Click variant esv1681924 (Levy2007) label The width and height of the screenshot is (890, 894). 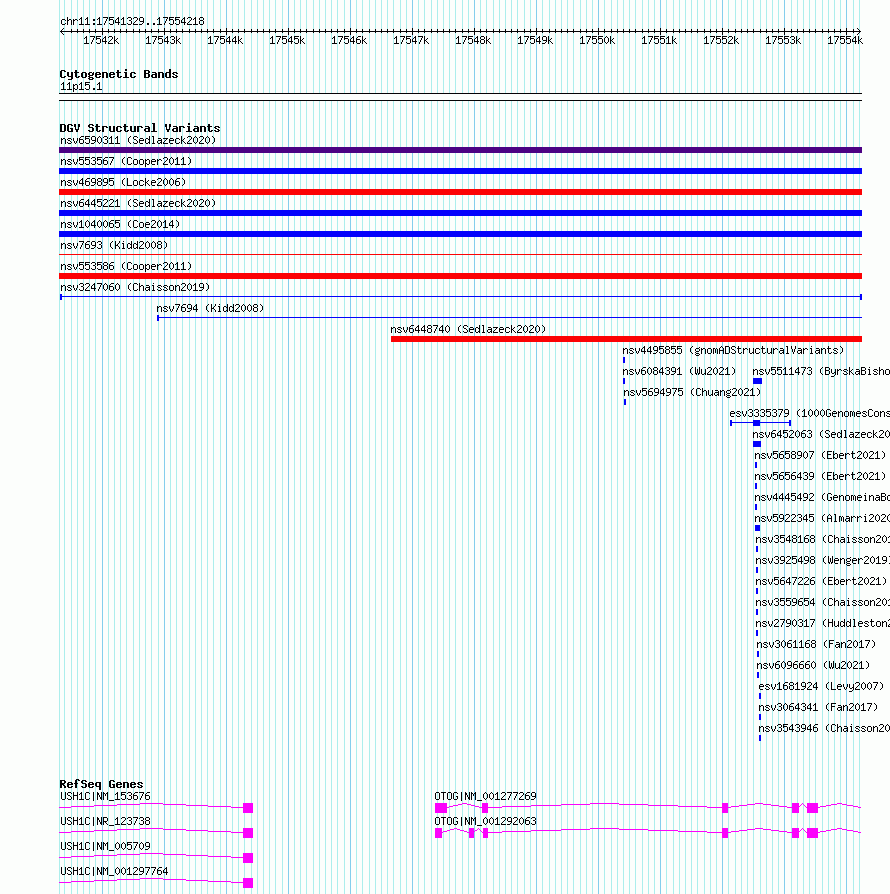point(822,686)
